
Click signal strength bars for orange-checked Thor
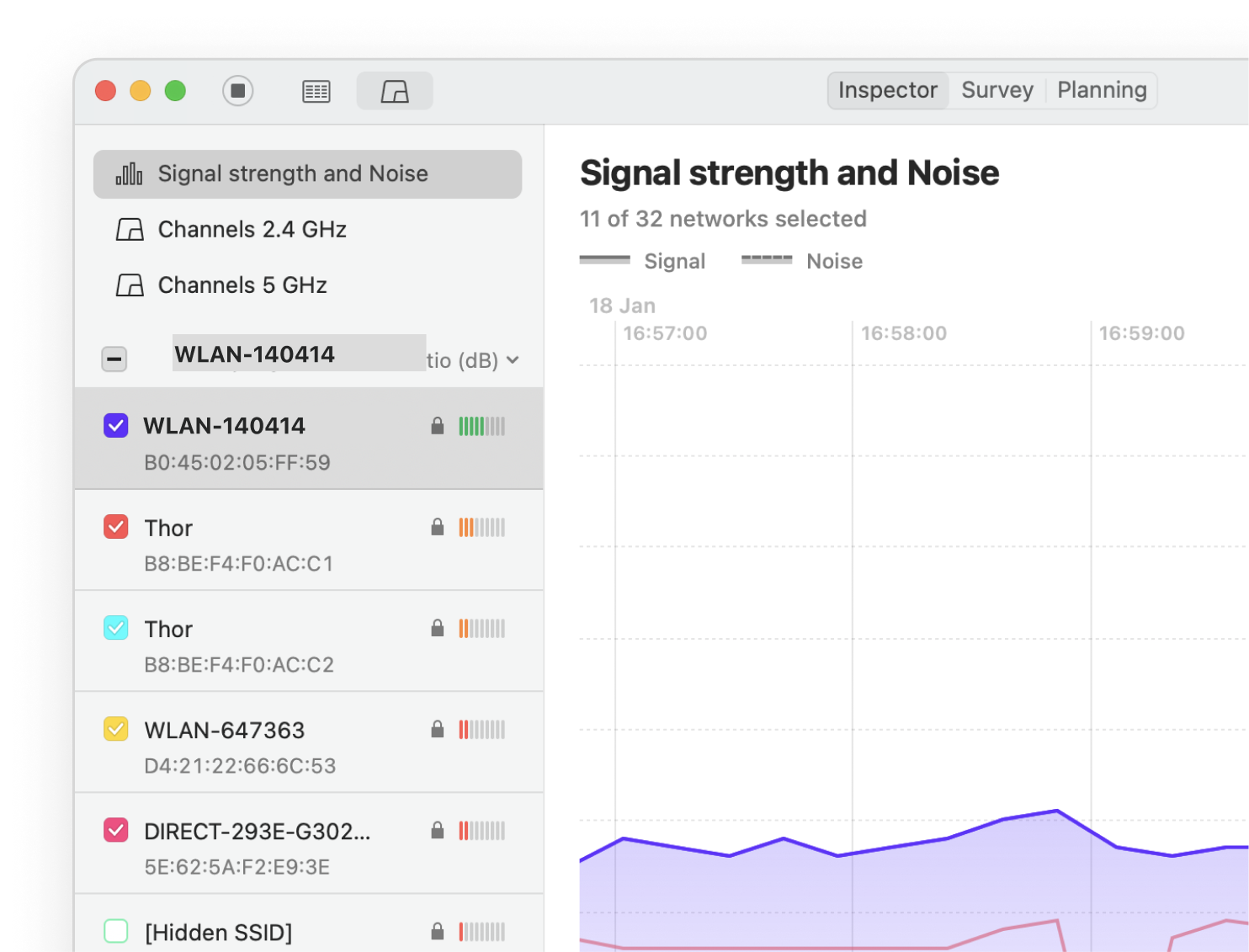pyautogui.click(x=481, y=528)
